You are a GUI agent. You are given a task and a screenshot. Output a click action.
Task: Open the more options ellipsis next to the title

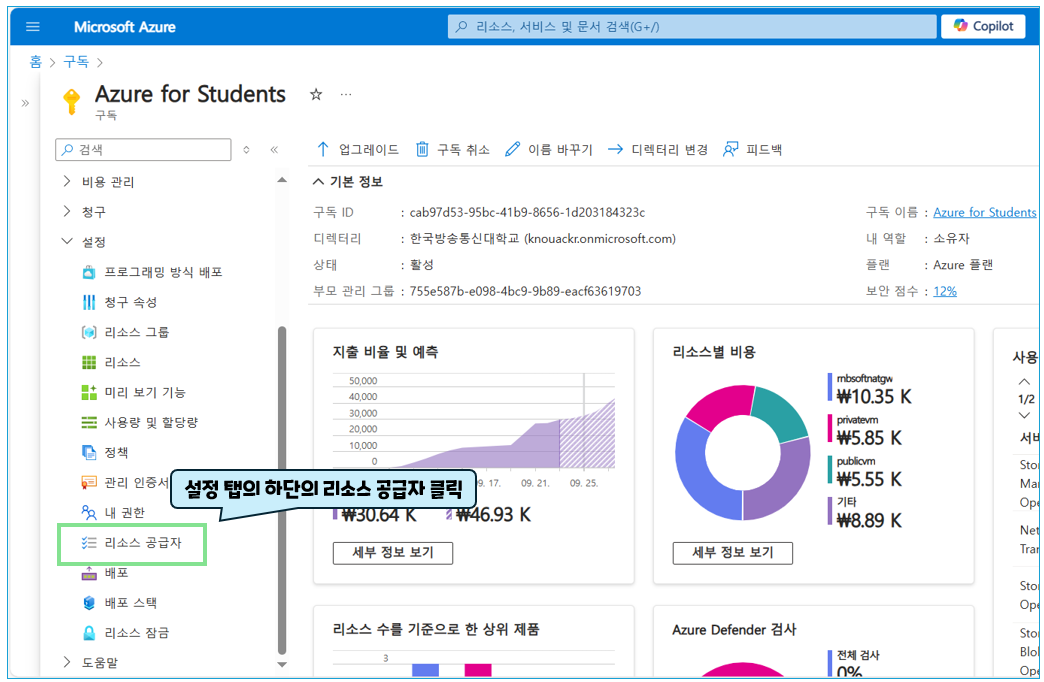346,95
